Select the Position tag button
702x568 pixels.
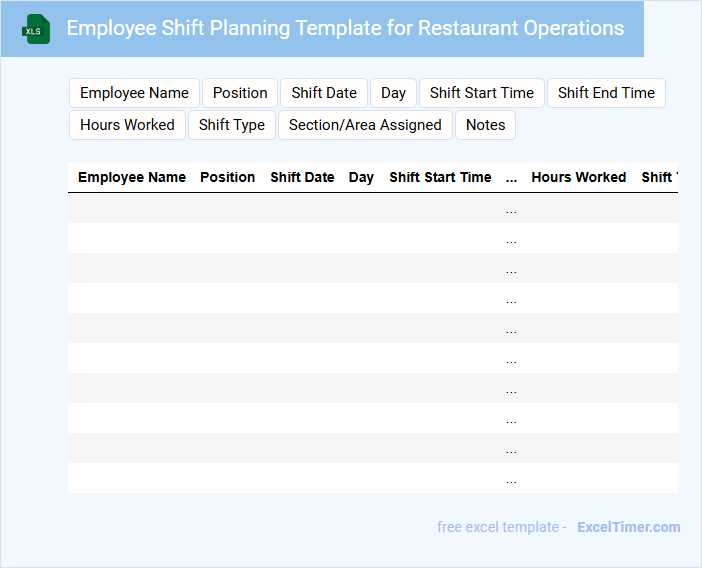pos(240,93)
